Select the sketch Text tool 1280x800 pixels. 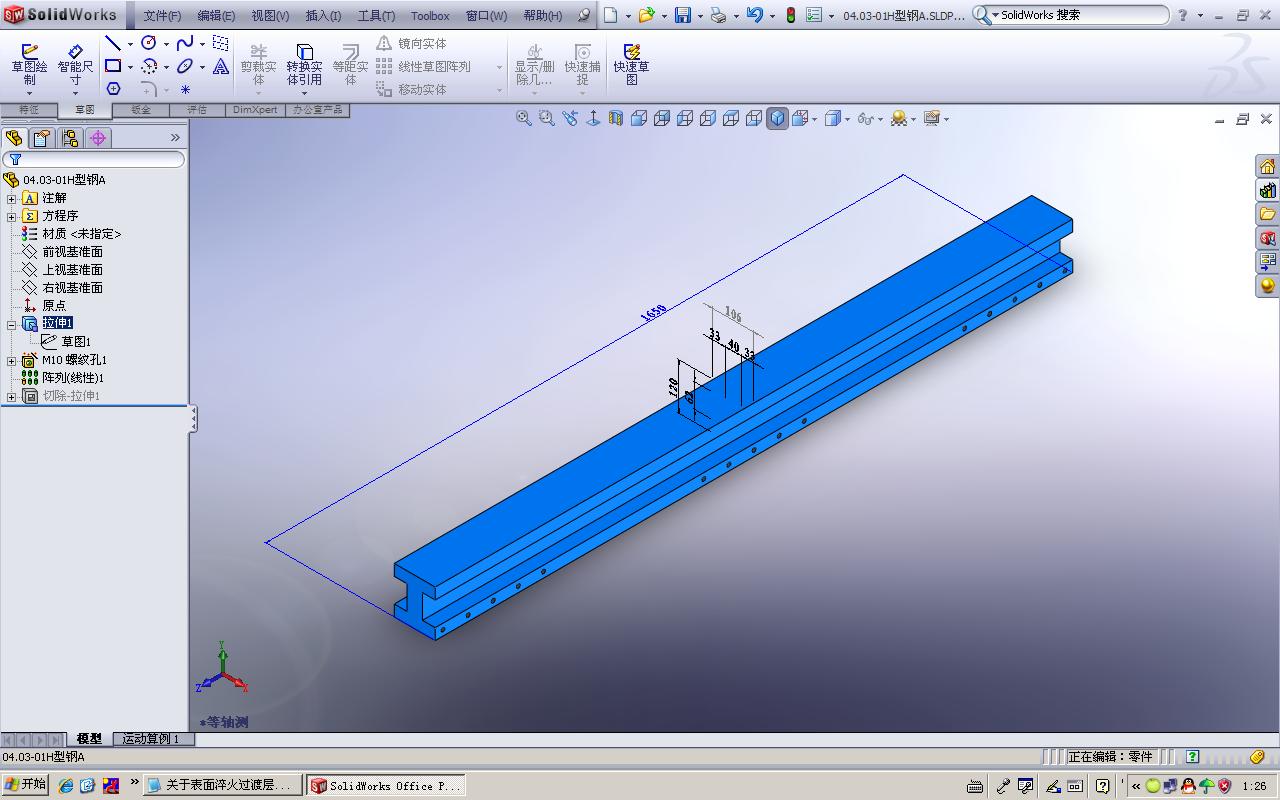click(221, 67)
